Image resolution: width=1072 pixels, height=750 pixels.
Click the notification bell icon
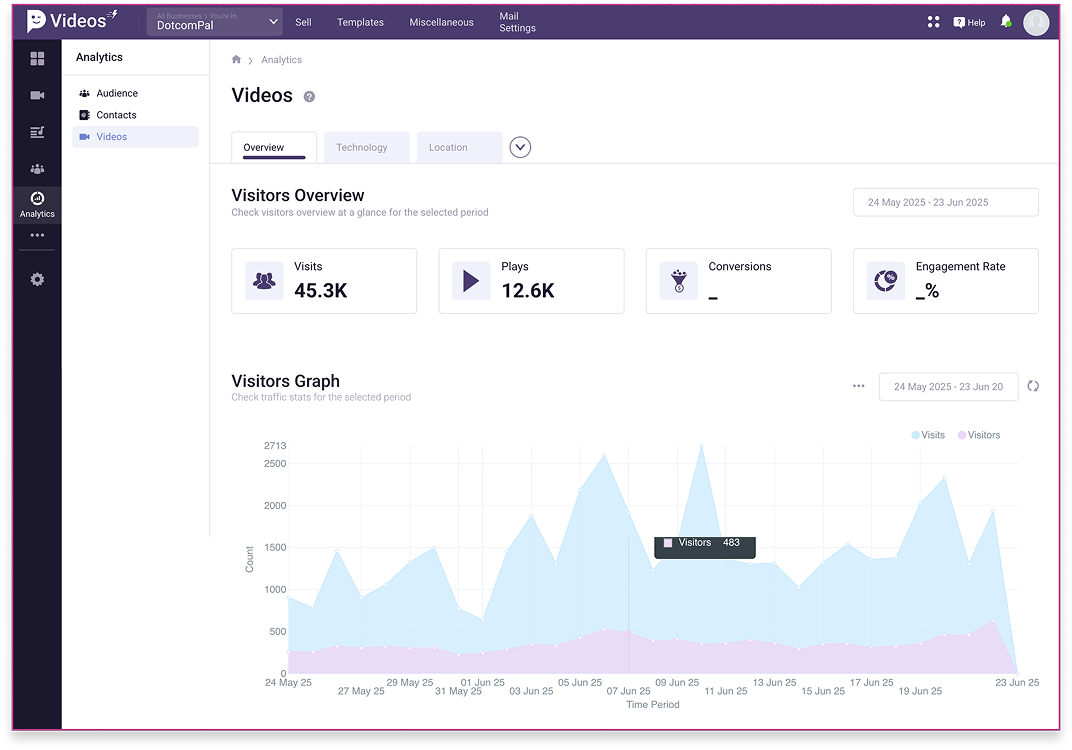[x=1005, y=22]
